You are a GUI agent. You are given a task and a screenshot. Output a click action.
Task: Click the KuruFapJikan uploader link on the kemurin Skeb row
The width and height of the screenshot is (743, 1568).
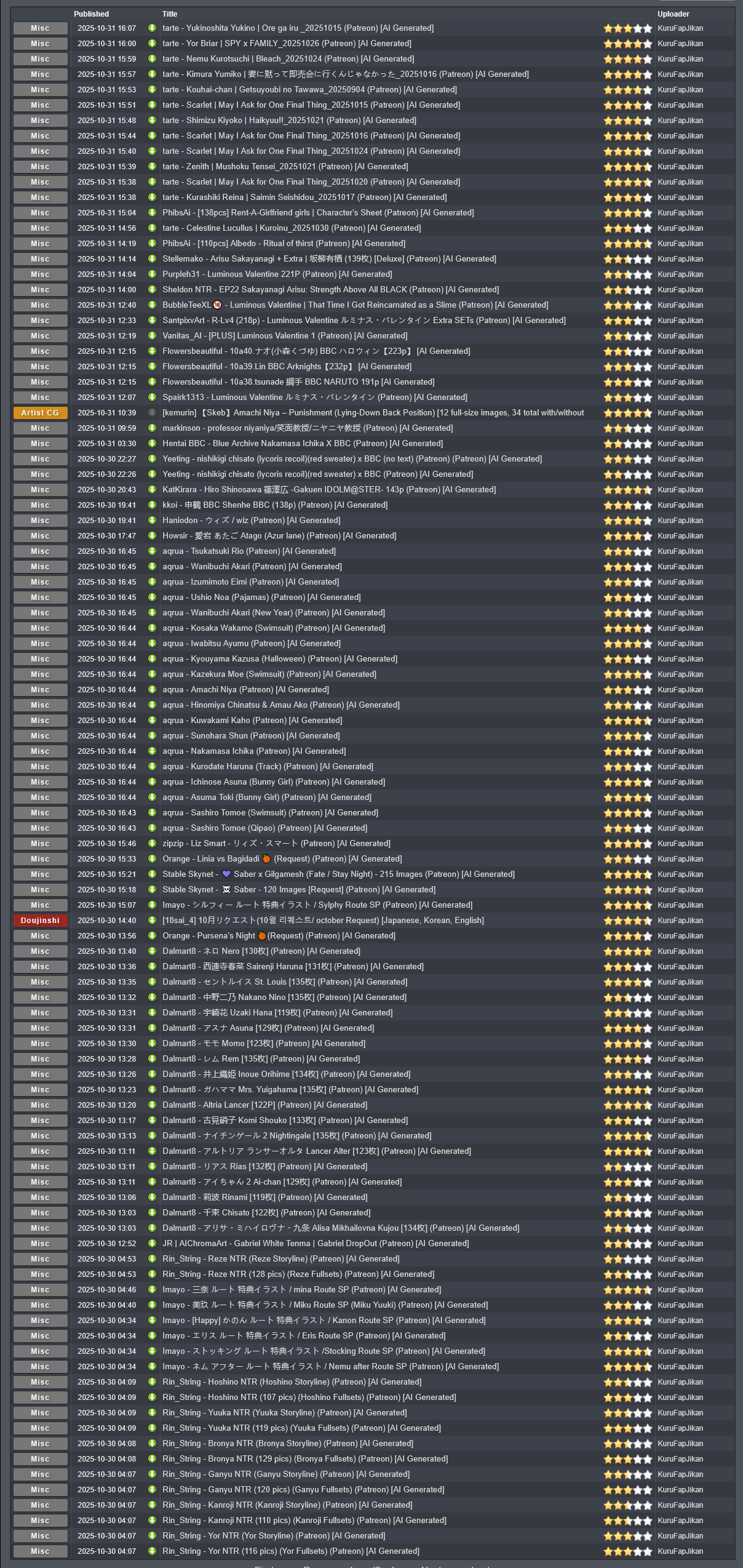click(680, 413)
